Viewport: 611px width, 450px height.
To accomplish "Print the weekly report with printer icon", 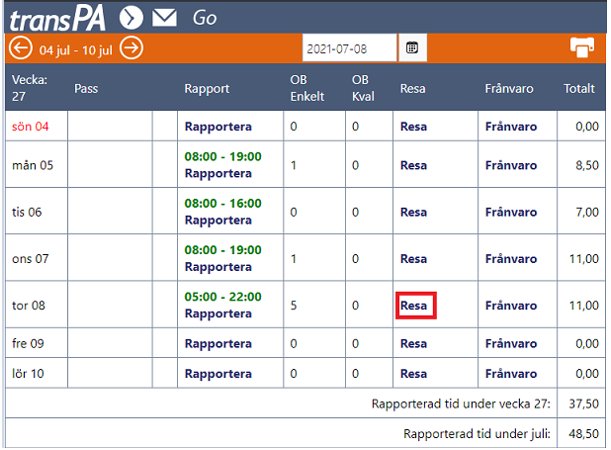I will pos(582,48).
